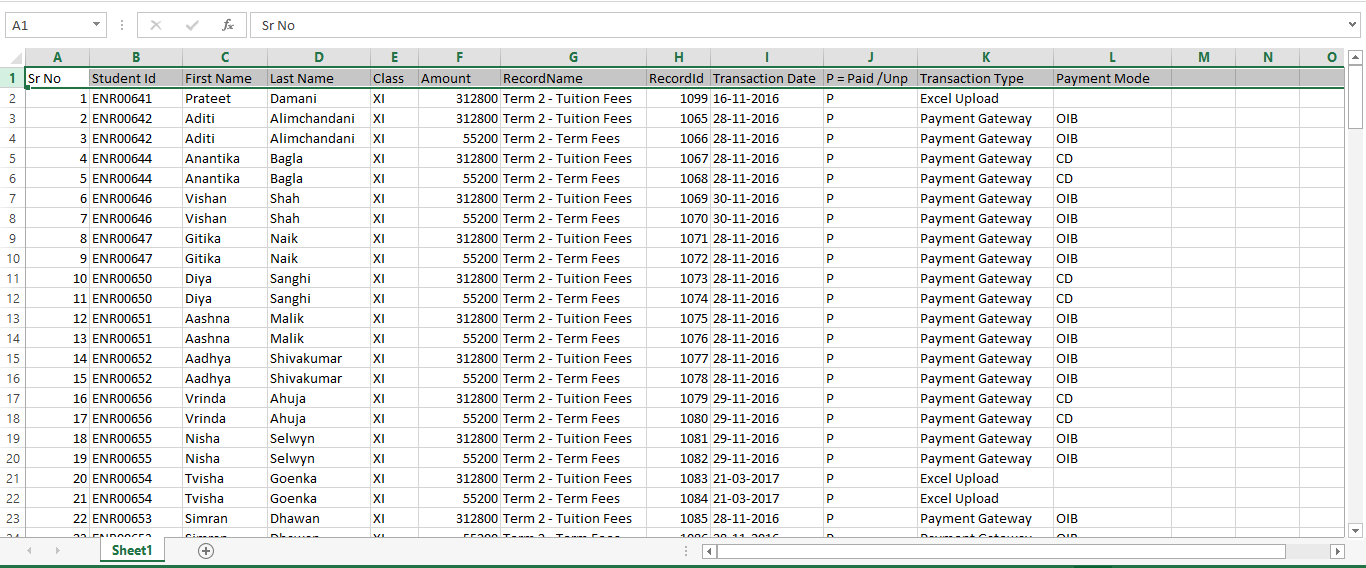The height and width of the screenshot is (568, 1366).
Task: Click next sheet navigation arrow
Action: pos(57,551)
